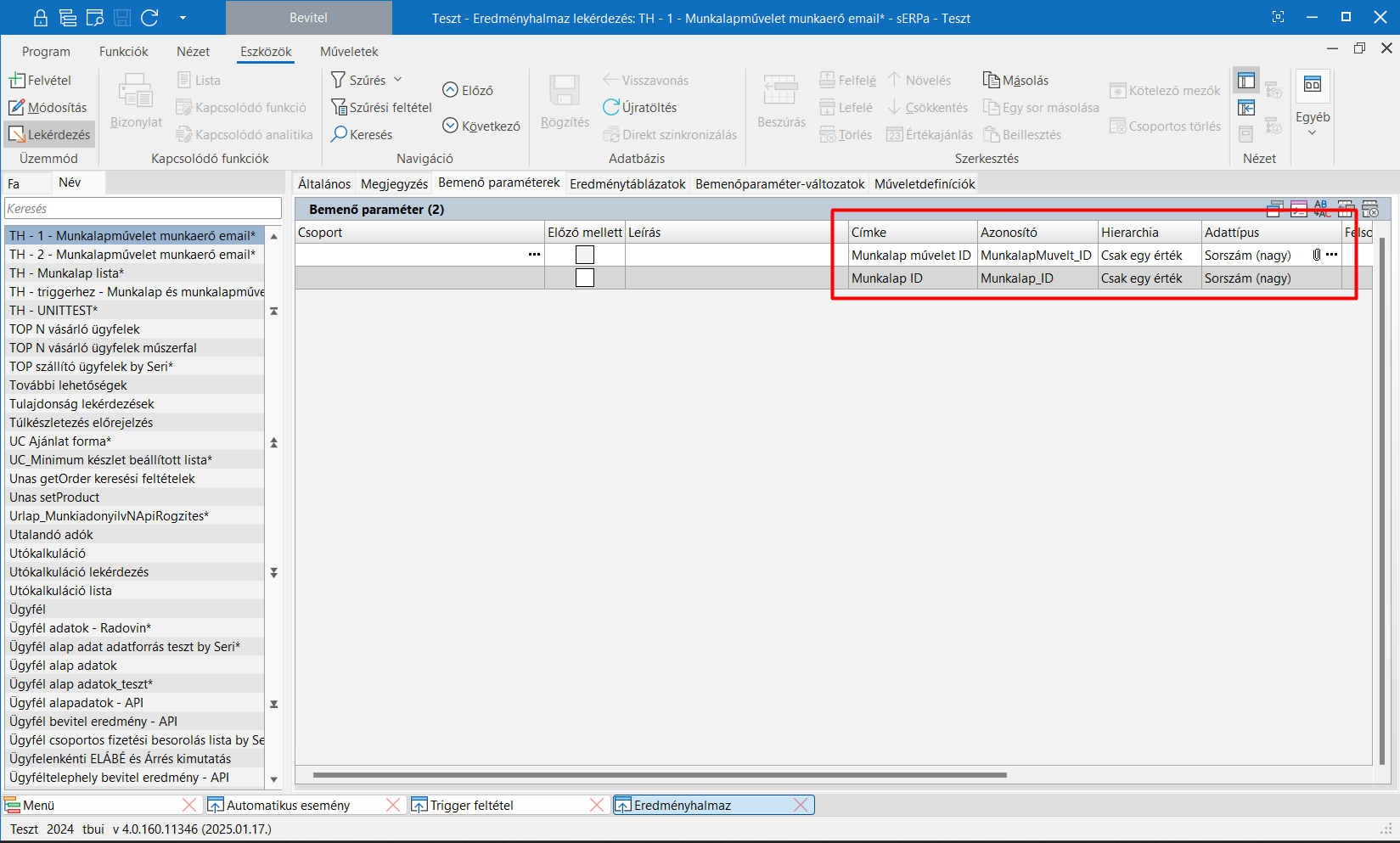Check 'Előző mellett' box in first row
Viewport: 1400px width, 843px height.
point(585,255)
